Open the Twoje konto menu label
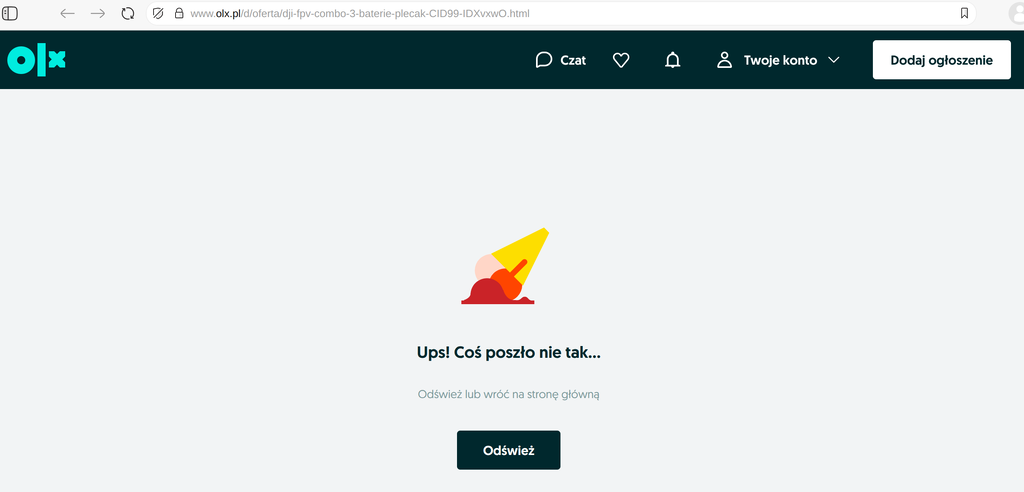The width and height of the screenshot is (1024, 492). tap(780, 60)
